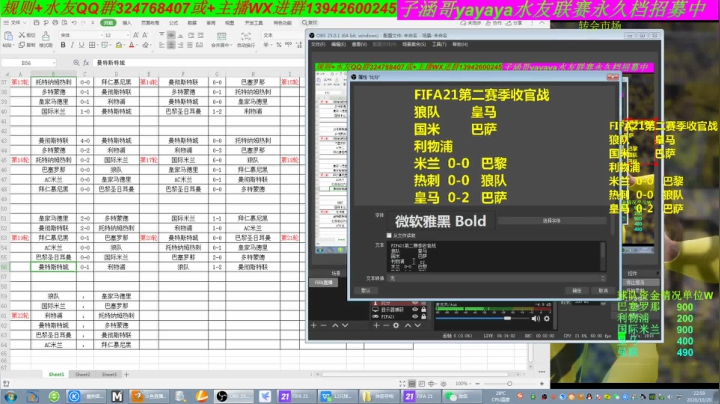Click the Cut scissors icon
Screen dimensions: 720x404
point(22,35)
